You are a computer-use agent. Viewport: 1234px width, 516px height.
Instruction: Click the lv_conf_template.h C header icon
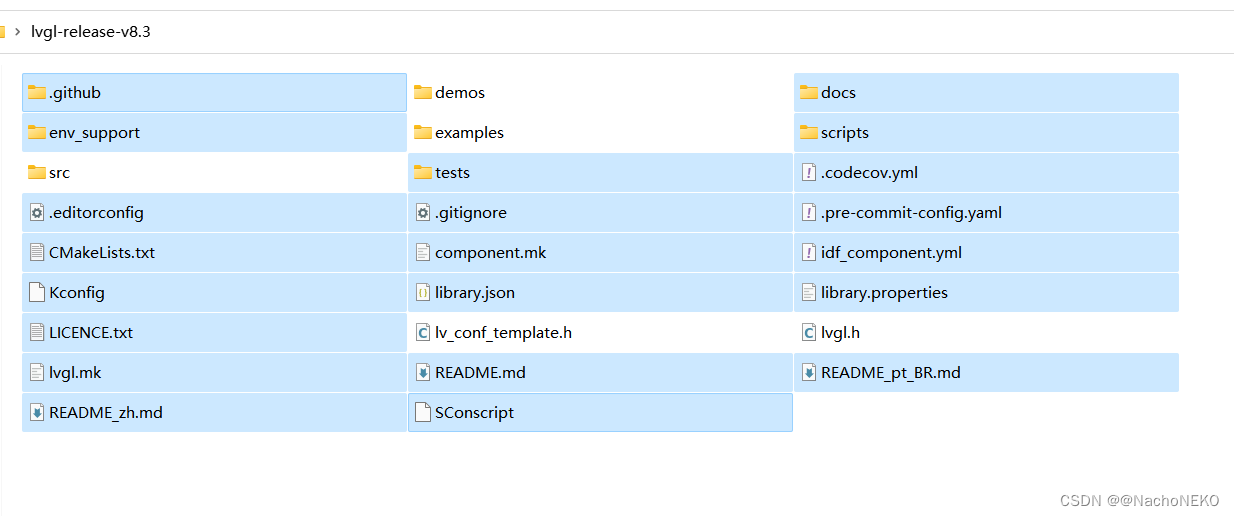[423, 332]
